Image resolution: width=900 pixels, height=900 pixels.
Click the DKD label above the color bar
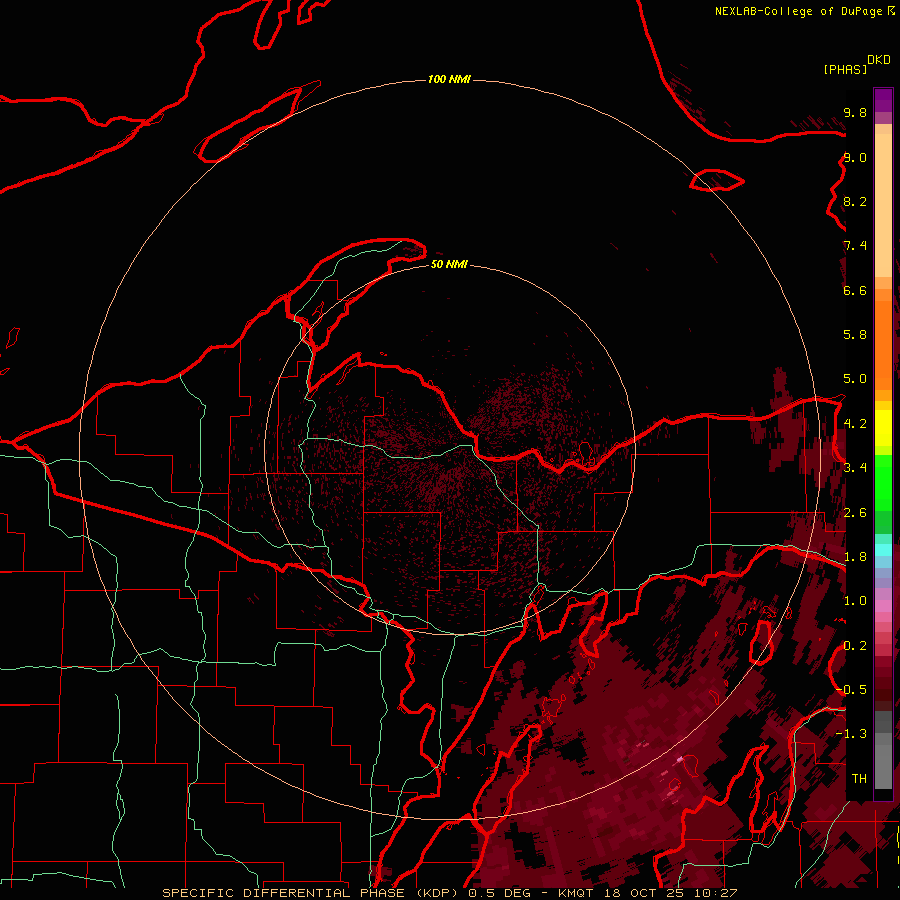pyautogui.click(x=879, y=60)
